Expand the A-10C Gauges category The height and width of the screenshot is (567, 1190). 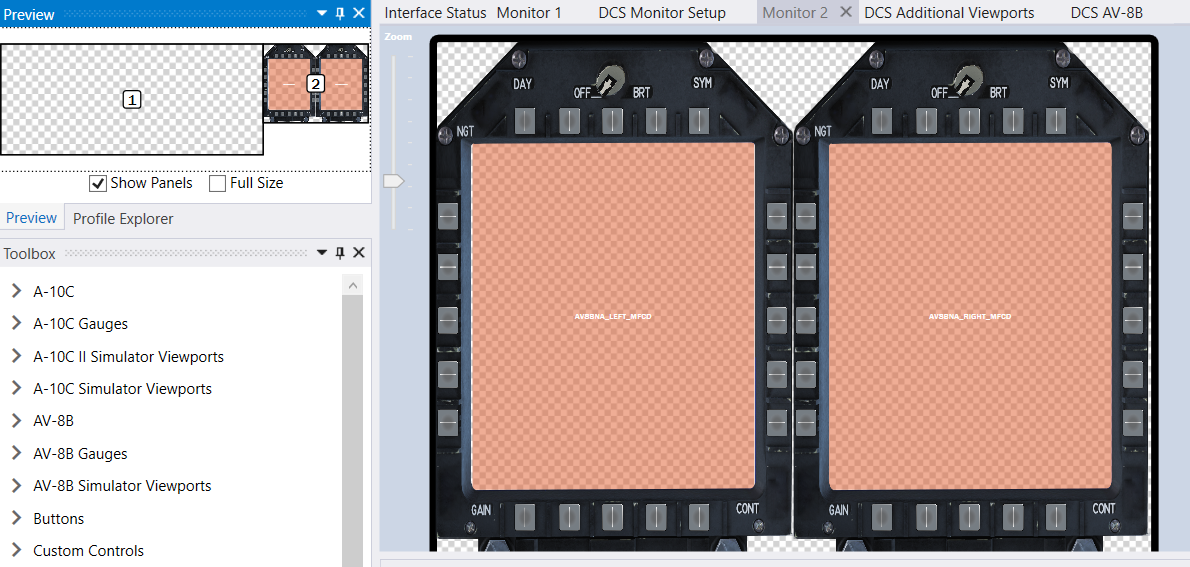(x=16, y=324)
